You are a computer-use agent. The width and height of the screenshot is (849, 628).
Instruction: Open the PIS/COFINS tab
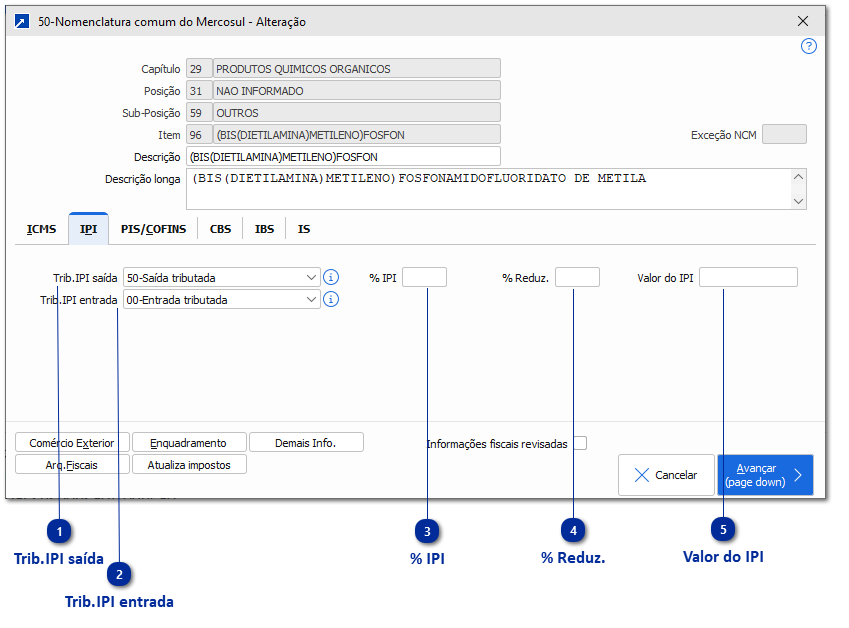(153, 229)
